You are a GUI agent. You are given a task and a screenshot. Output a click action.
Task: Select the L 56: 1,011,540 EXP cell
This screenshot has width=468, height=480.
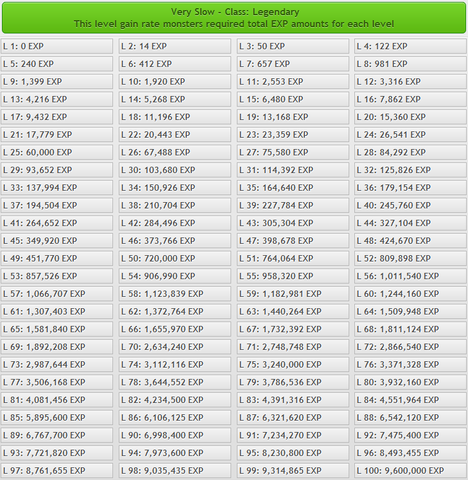point(410,276)
